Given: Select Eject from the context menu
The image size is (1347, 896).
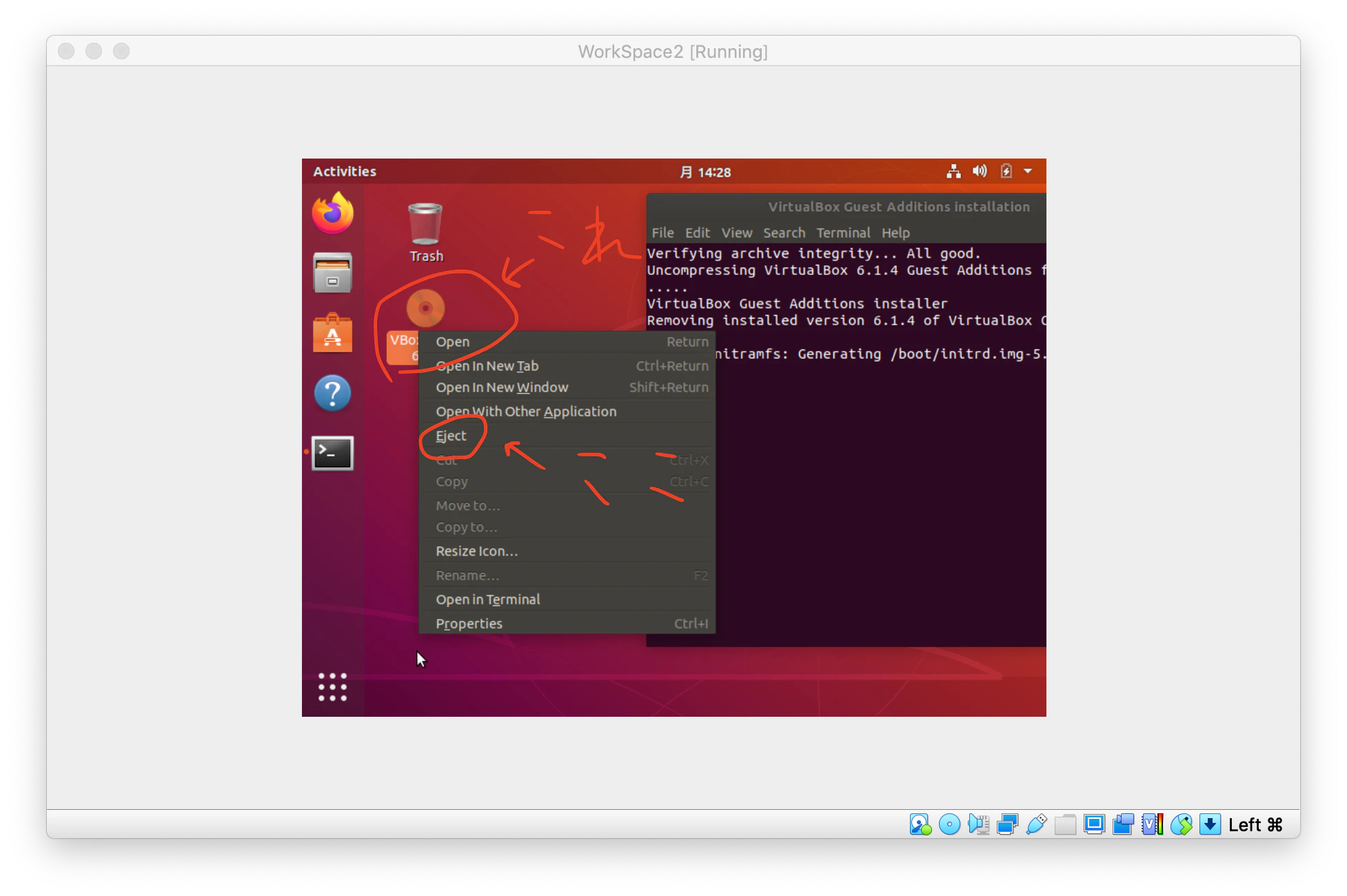Looking at the screenshot, I should [x=567, y=436].
